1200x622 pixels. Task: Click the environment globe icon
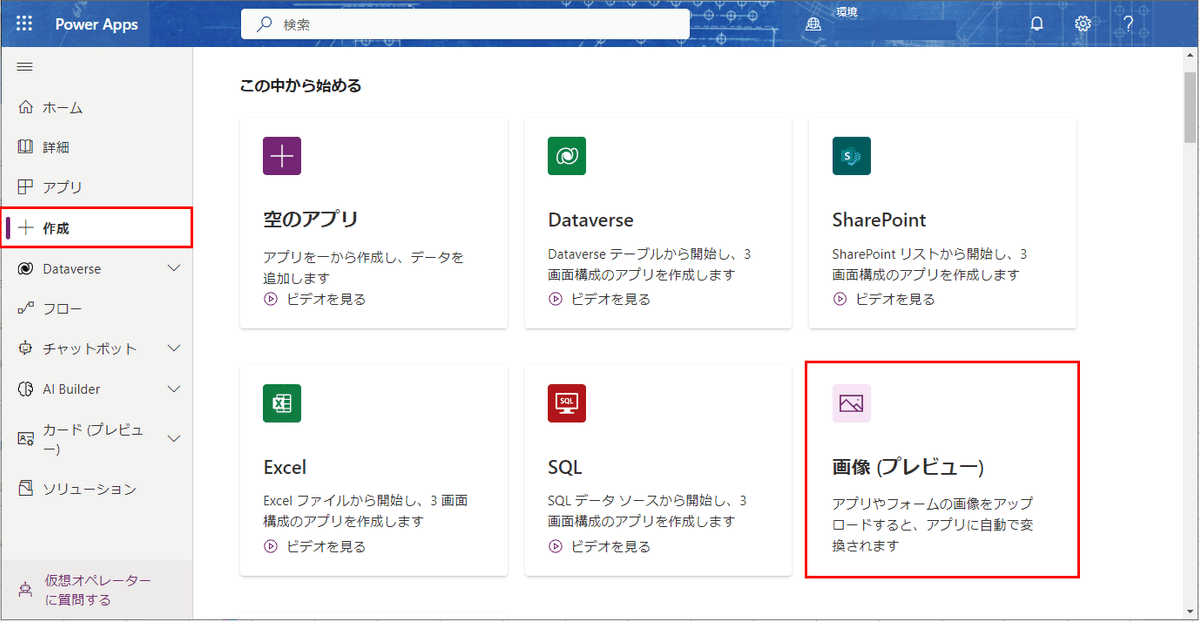pyautogui.click(x=813, y=25)
